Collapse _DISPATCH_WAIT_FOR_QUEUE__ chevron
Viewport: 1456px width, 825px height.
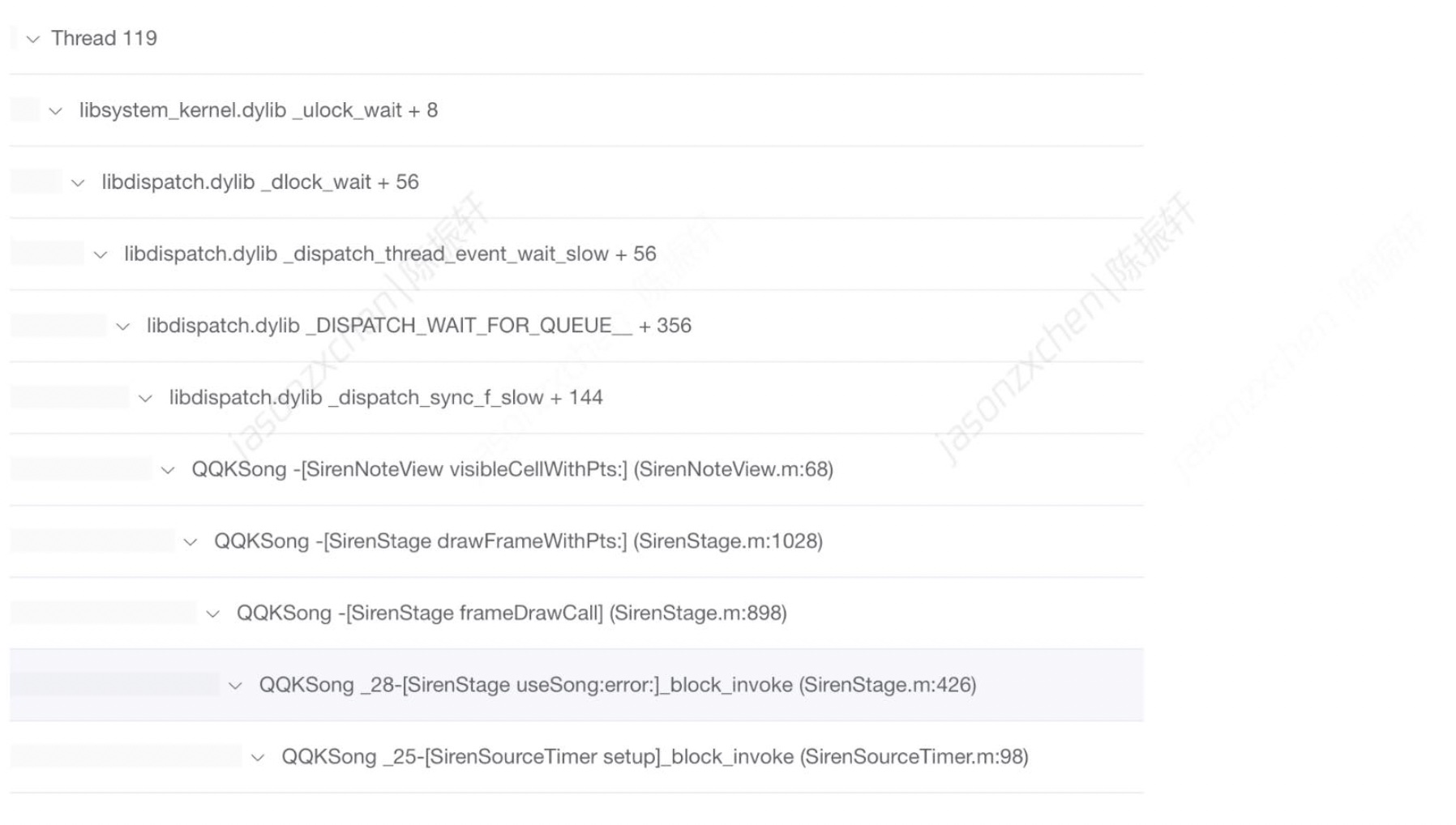123,327
